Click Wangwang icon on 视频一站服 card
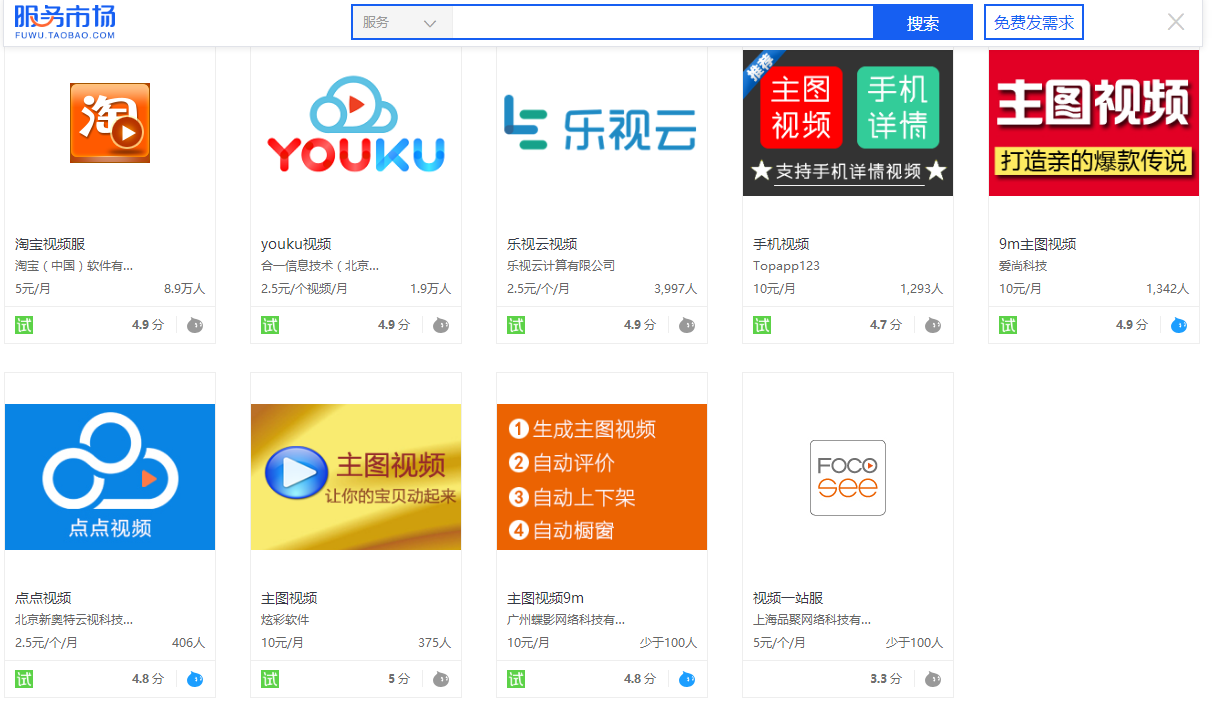Screen dimensions: 1212x710 [933, 679]
